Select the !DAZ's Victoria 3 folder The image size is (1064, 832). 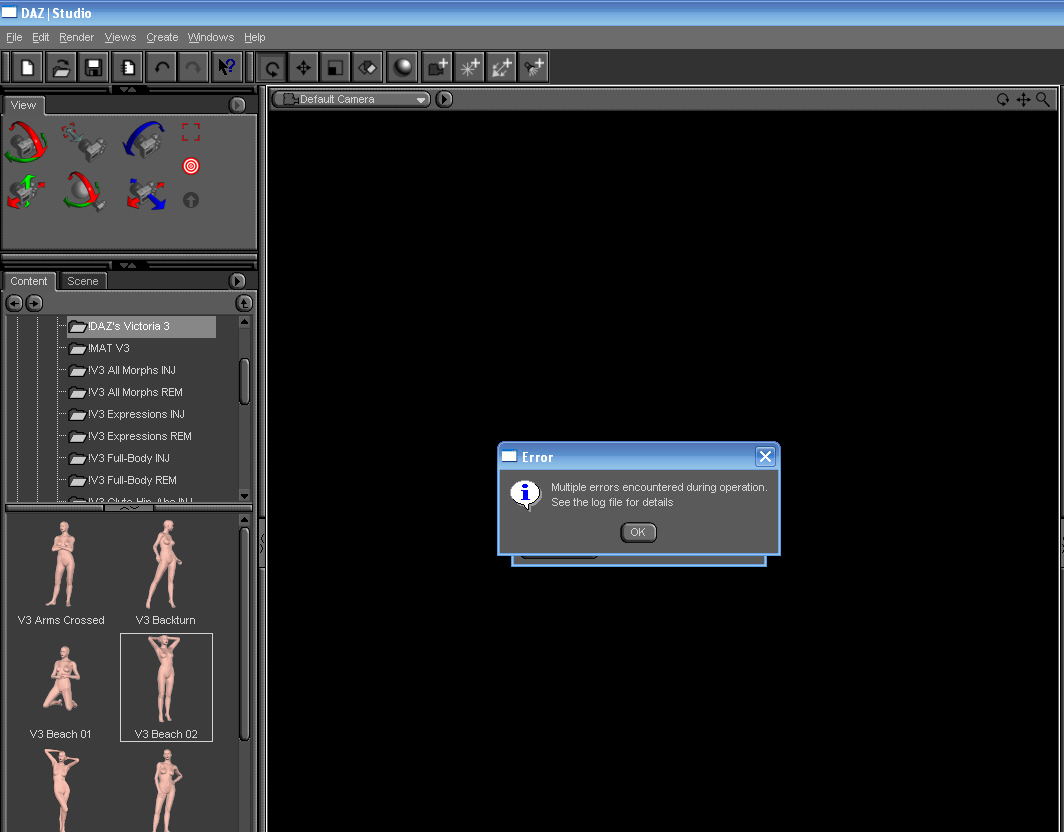click(x=141, y=326)
